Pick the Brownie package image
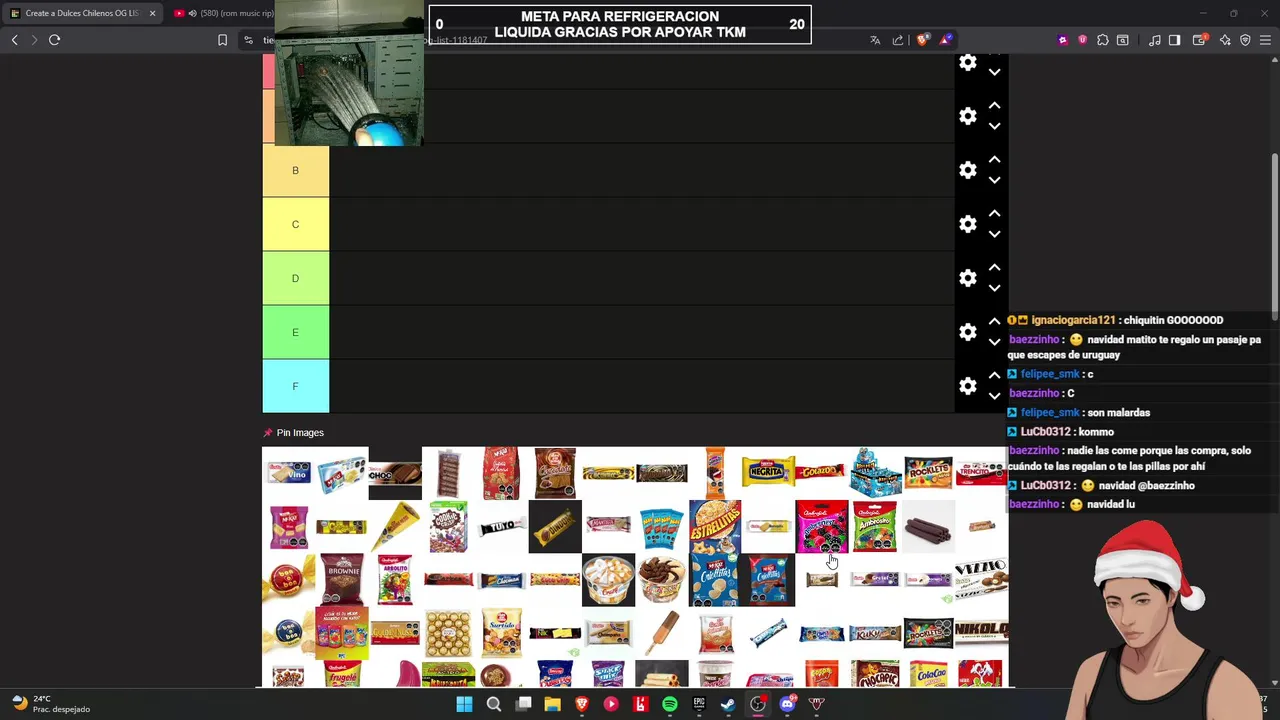This screenshot has height=720, width=1280. 341,580
